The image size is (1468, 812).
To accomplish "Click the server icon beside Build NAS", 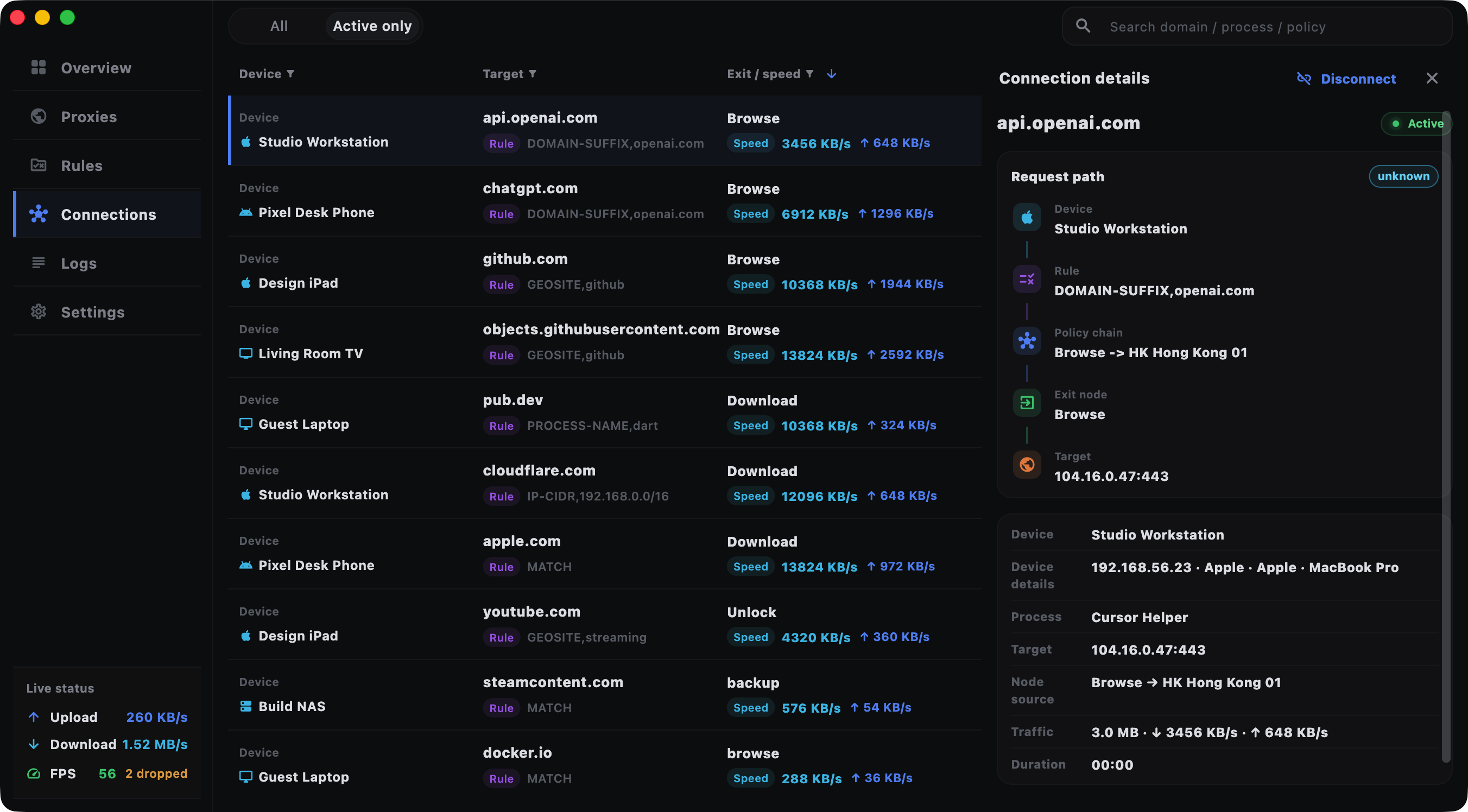I will (245, 707).
